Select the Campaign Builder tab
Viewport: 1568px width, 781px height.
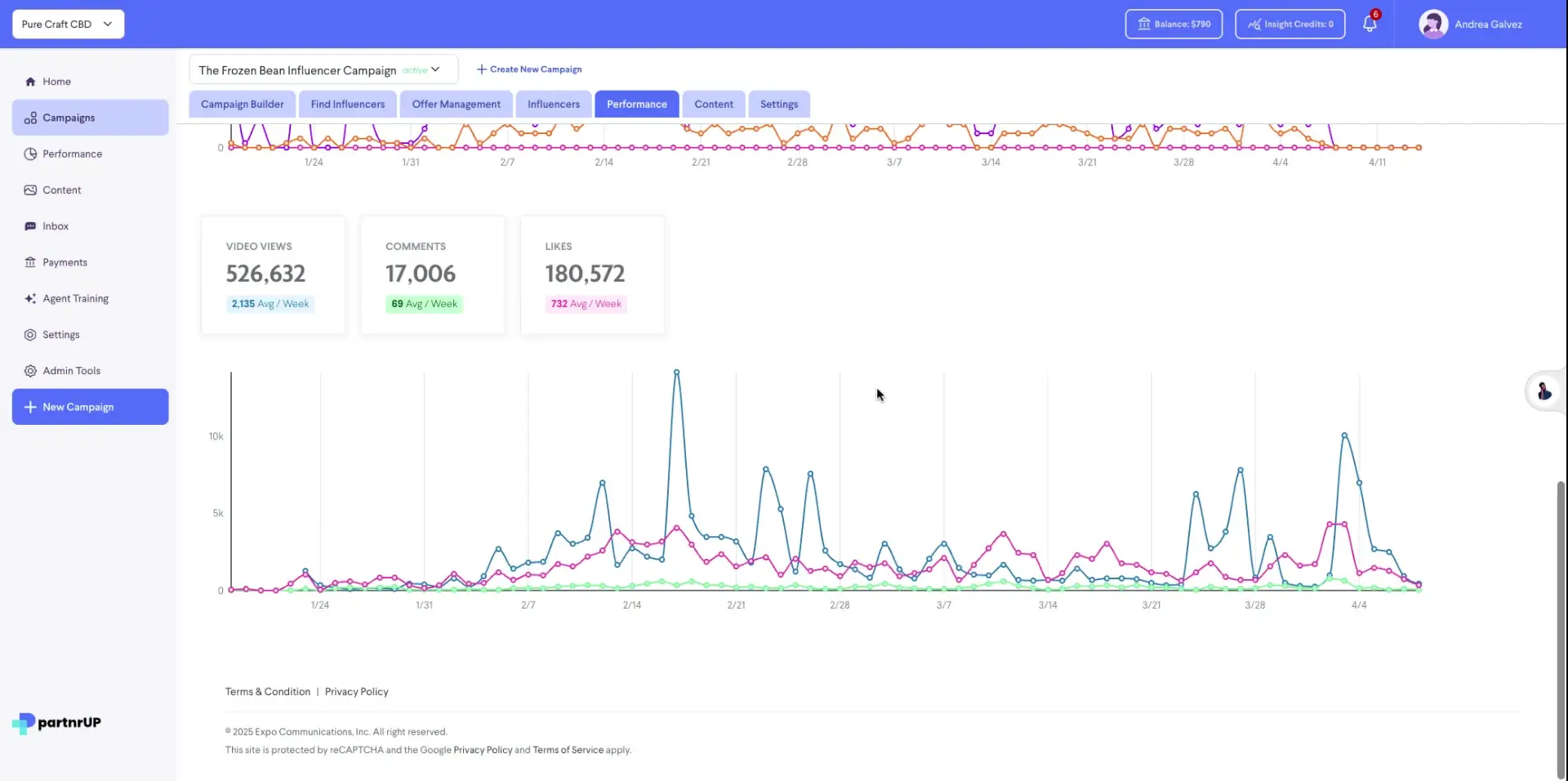point(241,104)
